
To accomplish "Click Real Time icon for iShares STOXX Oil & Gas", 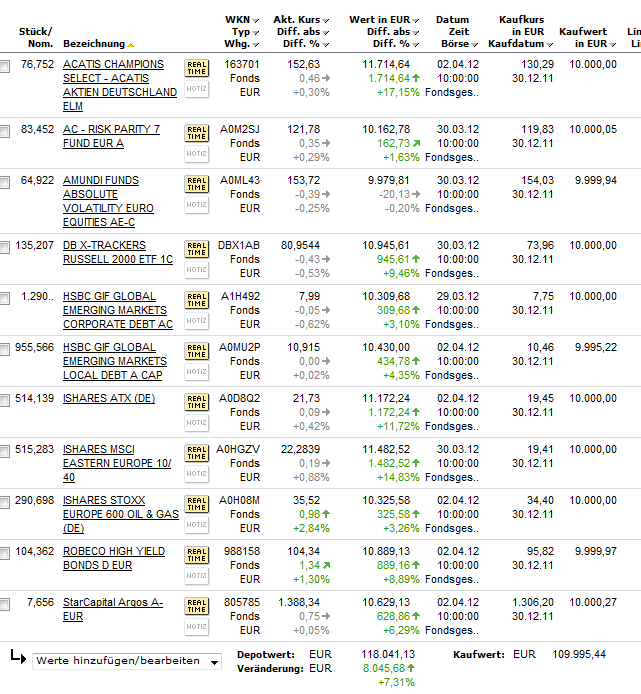I will coord(197,504).
